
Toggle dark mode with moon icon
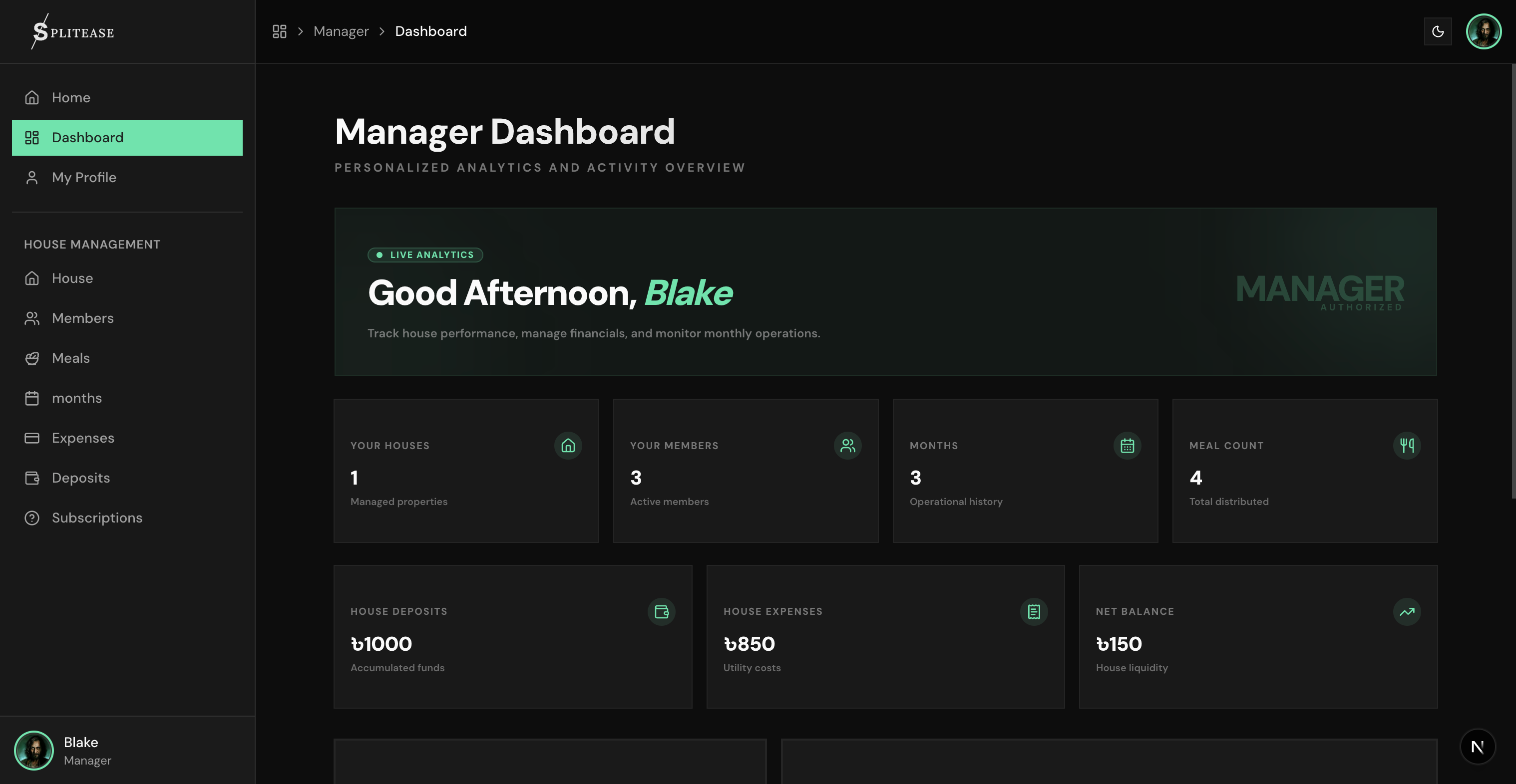tap(1437, 31)
